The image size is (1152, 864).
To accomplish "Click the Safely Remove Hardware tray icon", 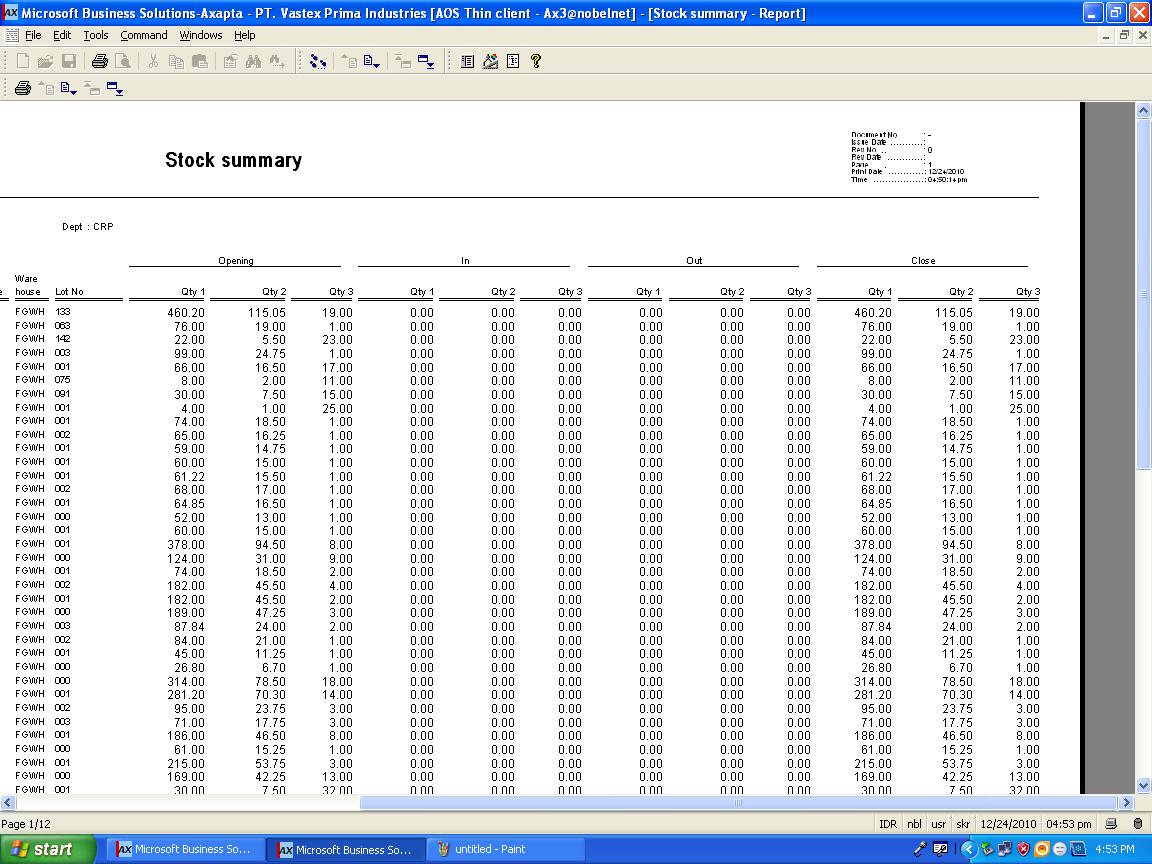I will tap(987, 849).
